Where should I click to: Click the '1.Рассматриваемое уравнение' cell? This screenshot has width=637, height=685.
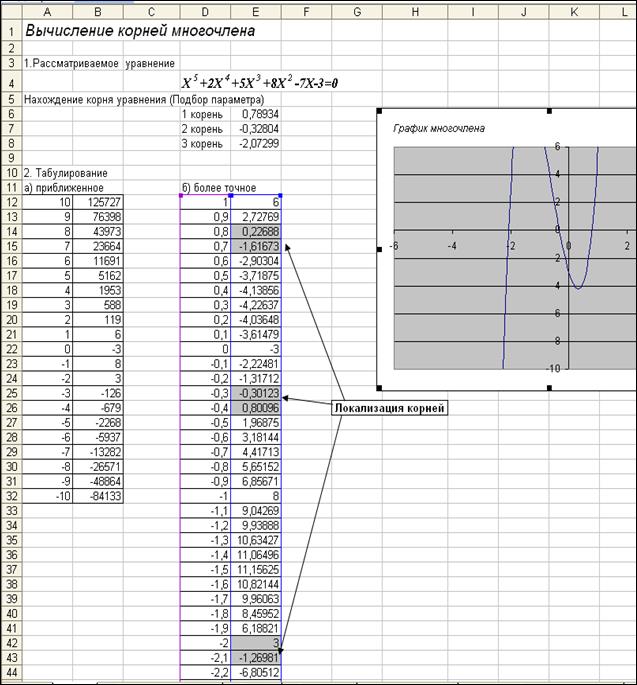coord(99,63)
